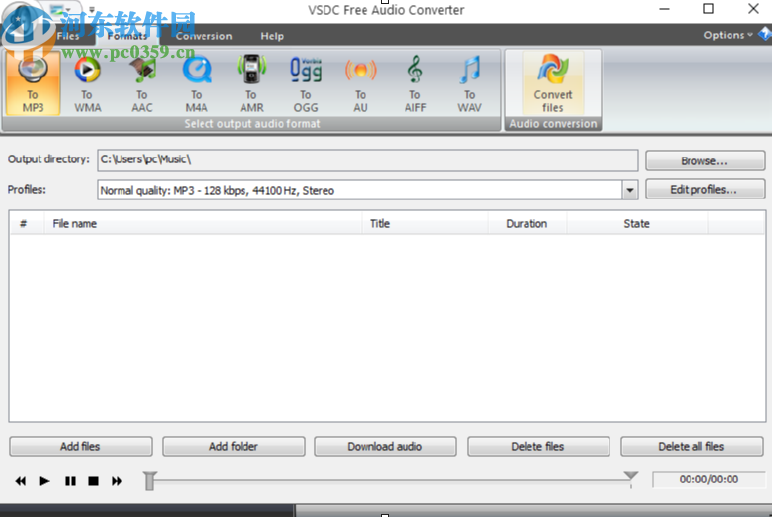Click the Delete all files button
This screenshot has height=517, width=772.
[691, 447]
